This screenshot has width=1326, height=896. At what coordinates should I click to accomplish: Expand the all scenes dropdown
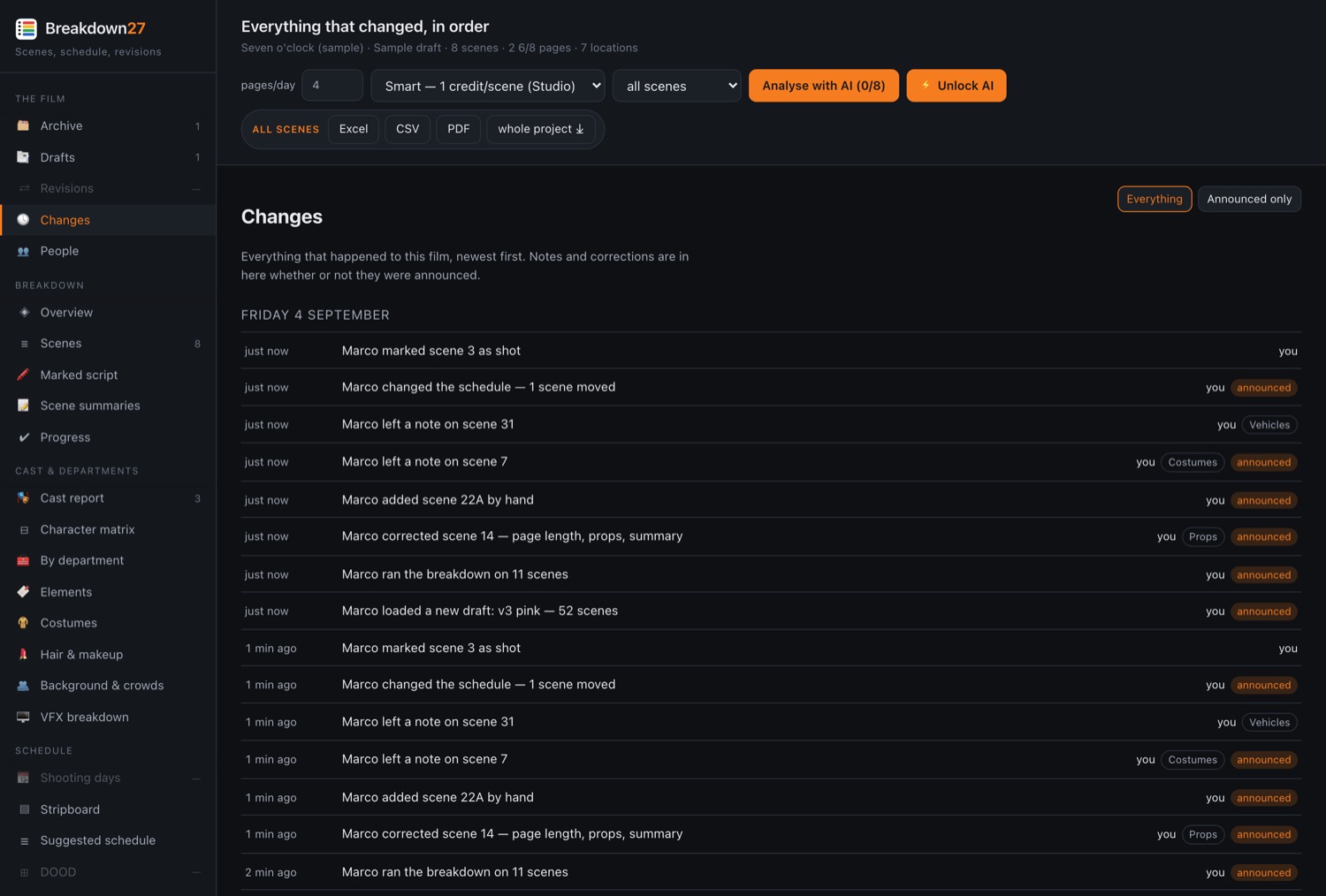[x=677, y=86]
